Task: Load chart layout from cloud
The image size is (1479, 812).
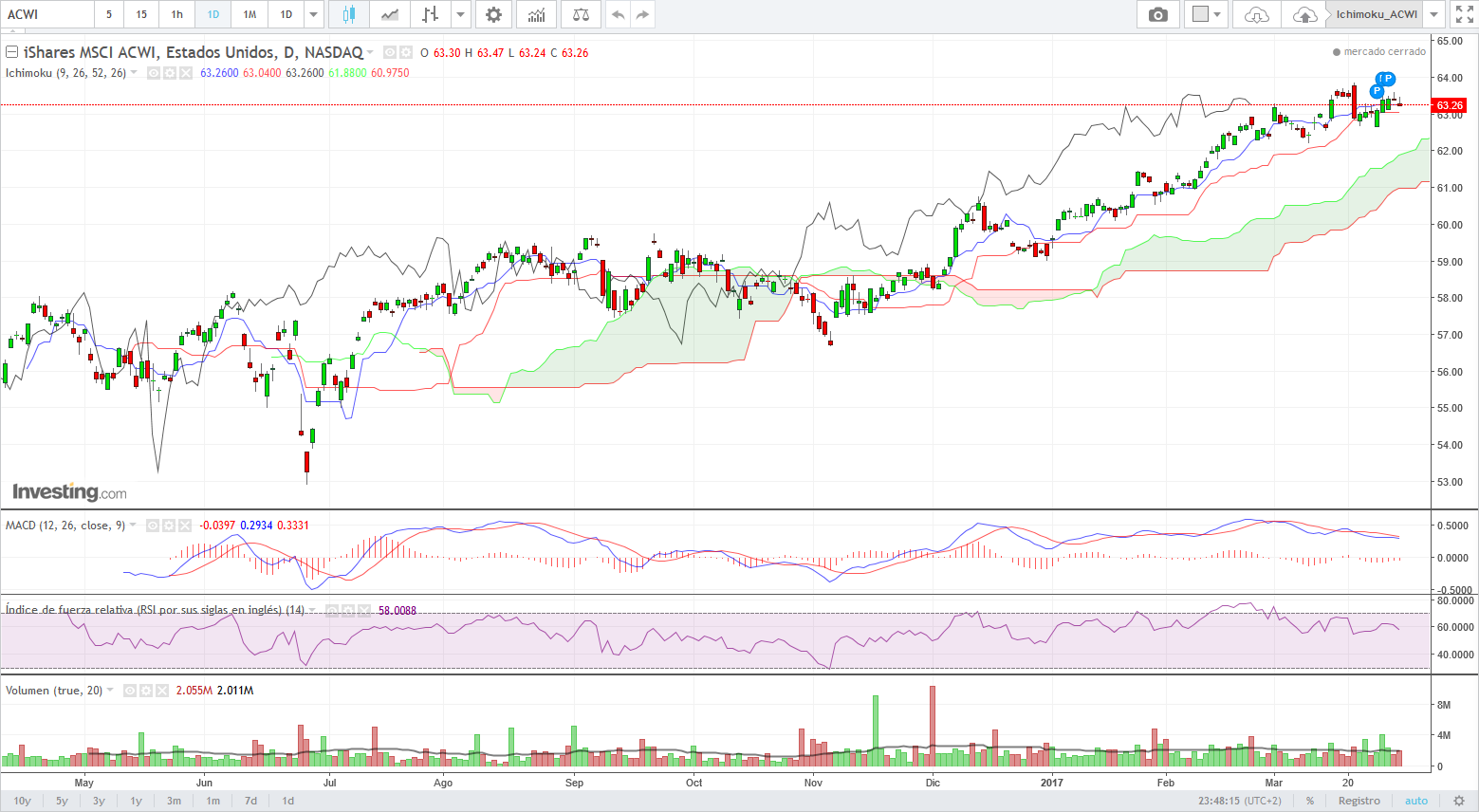Action: (1256, 14)
